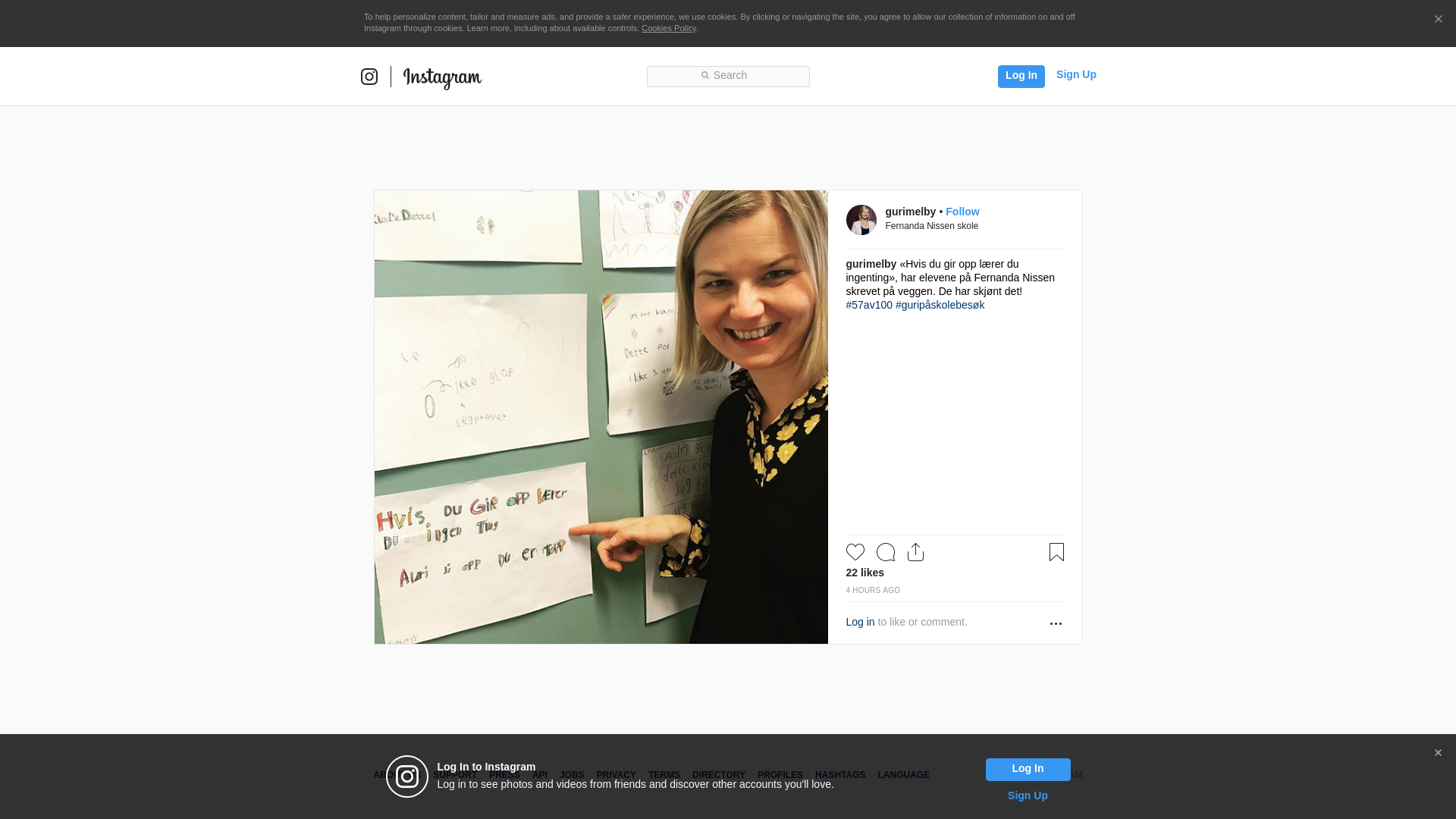Click the Instagram camera logo icon
1456x819 pixels.
[369, 77]
